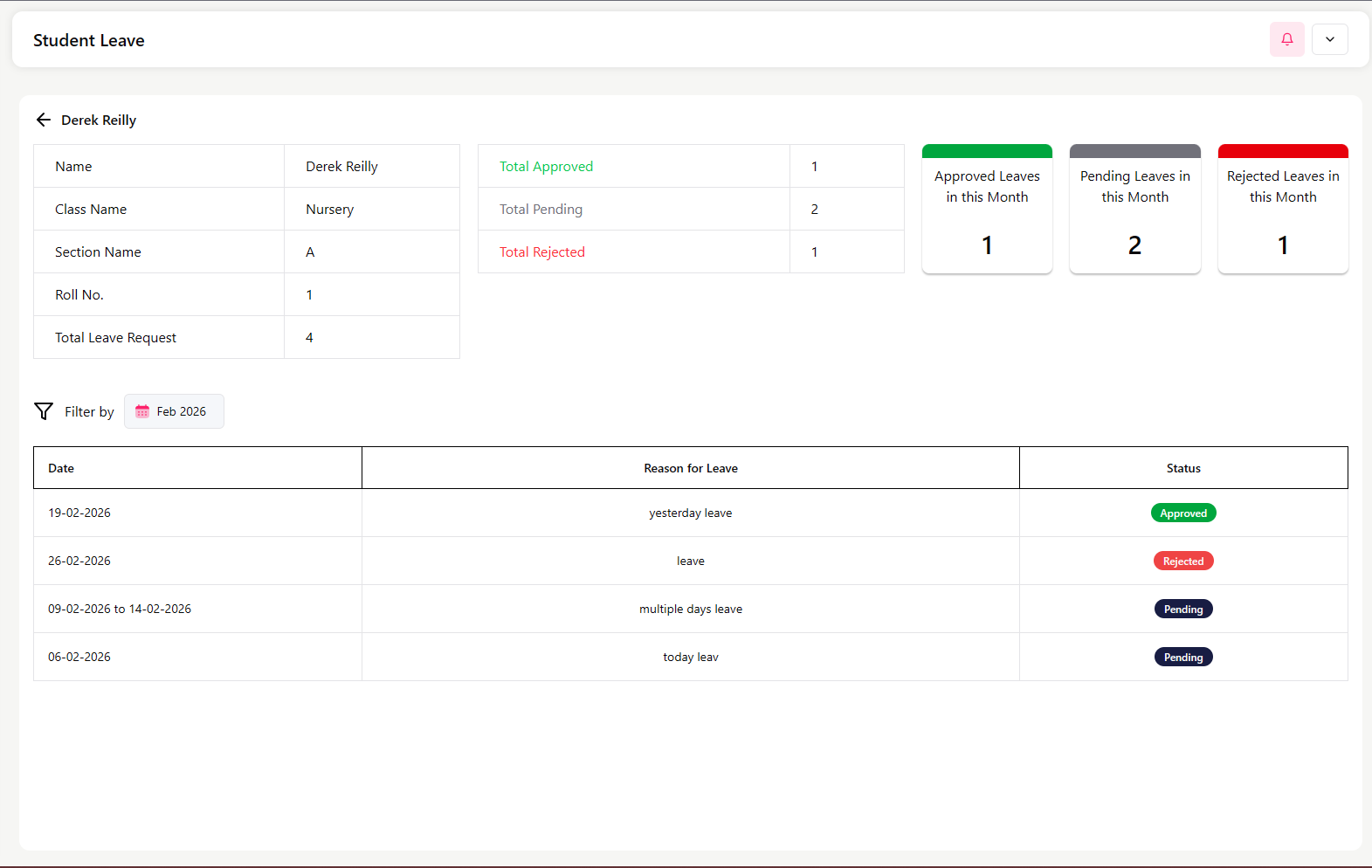Select the Approved Leaves in this Month card
1372x868 pixels.
click(x=987, y=210)
